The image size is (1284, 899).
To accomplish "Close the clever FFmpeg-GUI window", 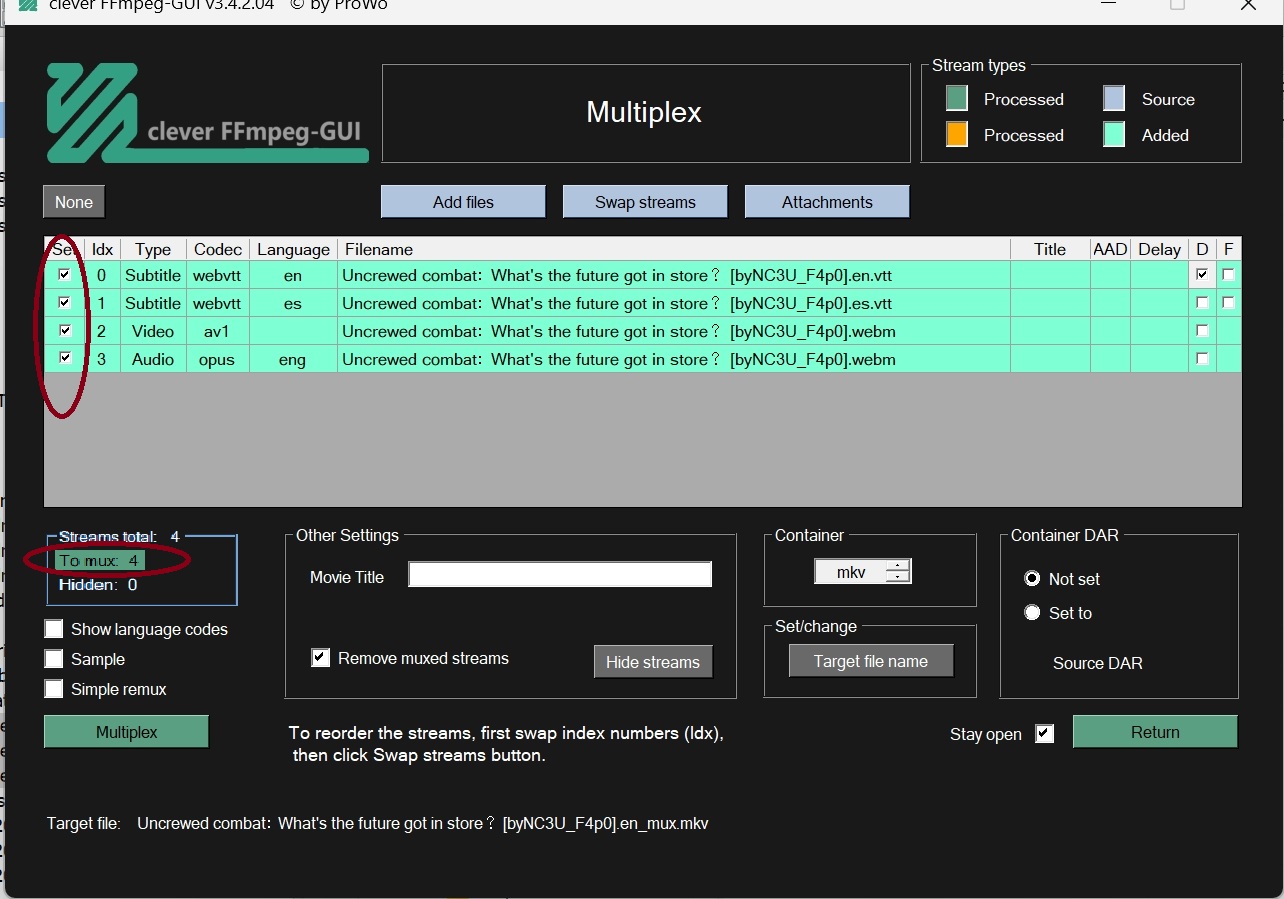I will coord(1248,5).
